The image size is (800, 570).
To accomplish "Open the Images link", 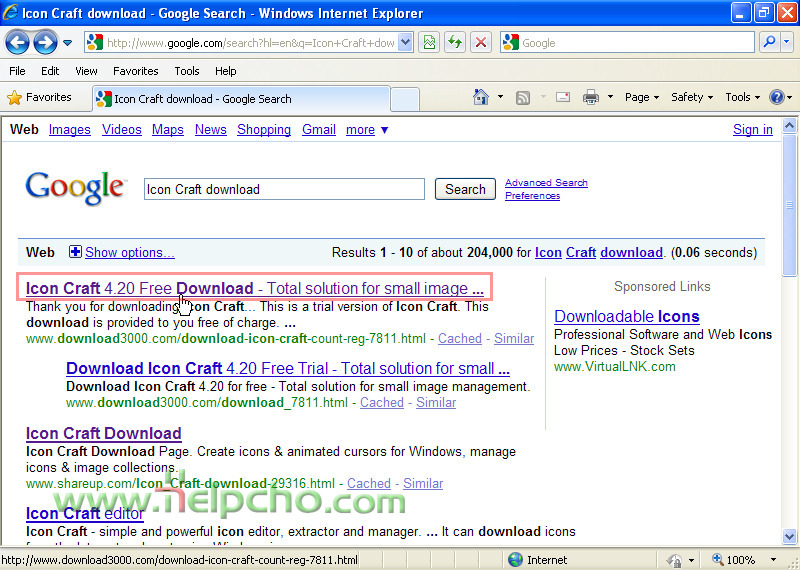I will (69, 130).
